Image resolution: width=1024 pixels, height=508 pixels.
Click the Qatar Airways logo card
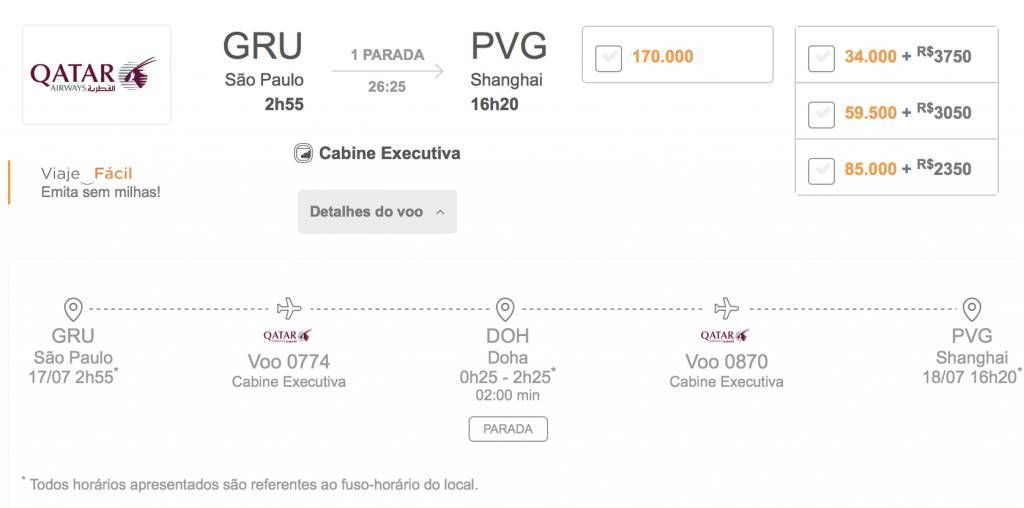(97, 74)
